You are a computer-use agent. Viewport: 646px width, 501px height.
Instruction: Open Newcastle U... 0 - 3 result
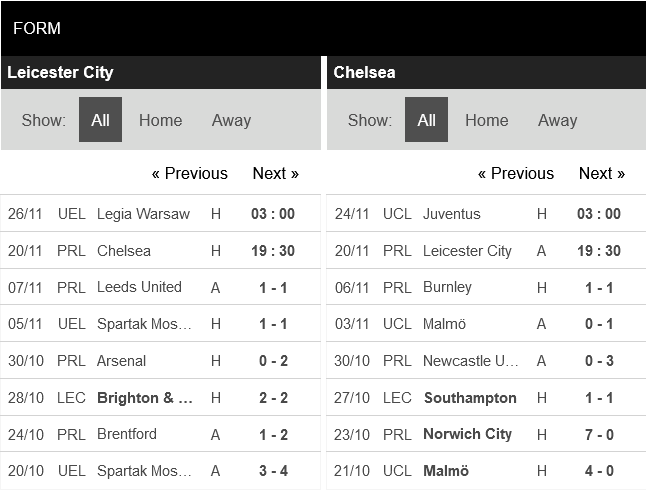point(598,361)
